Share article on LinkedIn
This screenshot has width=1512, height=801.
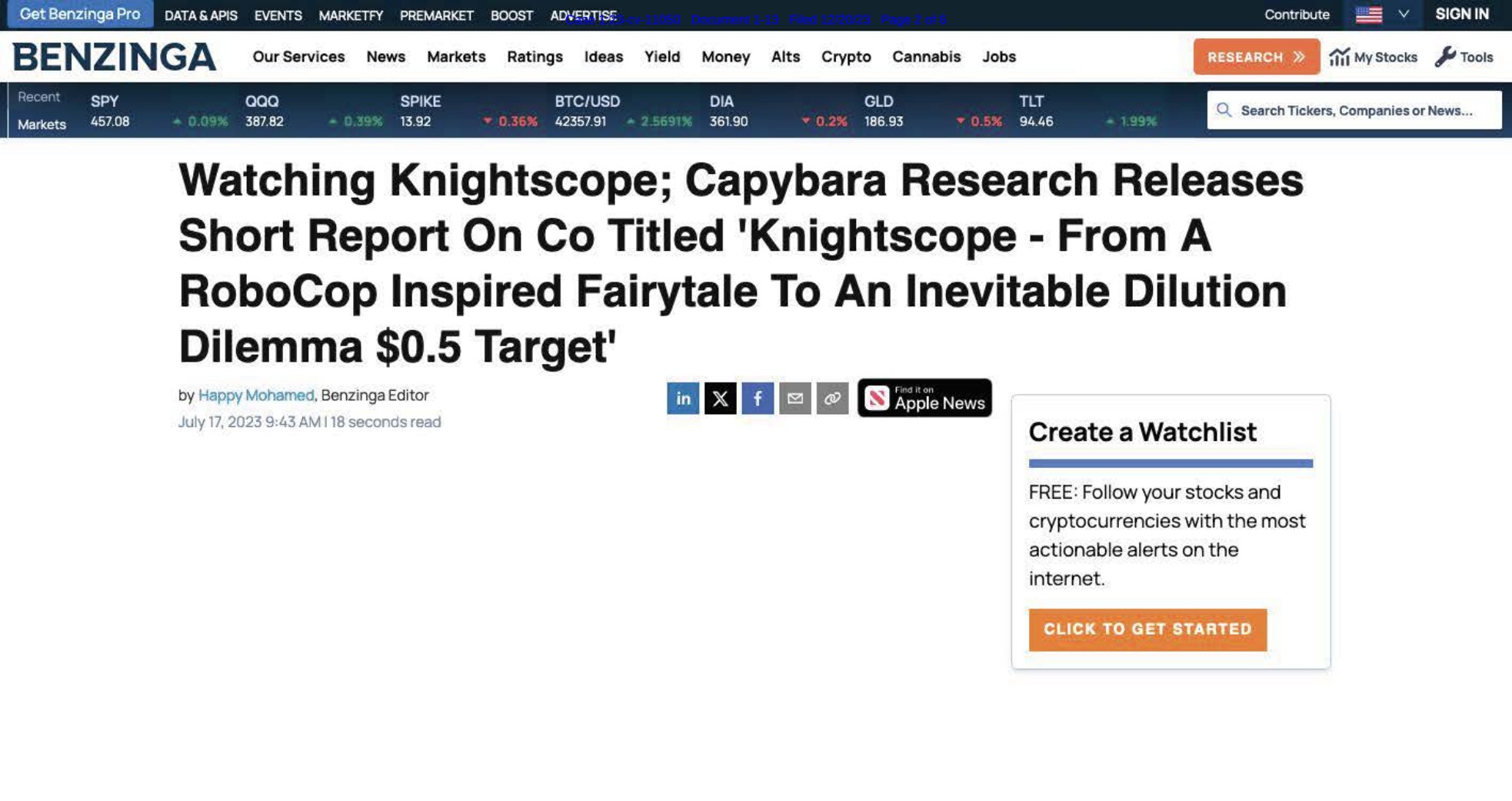(682, 398)
